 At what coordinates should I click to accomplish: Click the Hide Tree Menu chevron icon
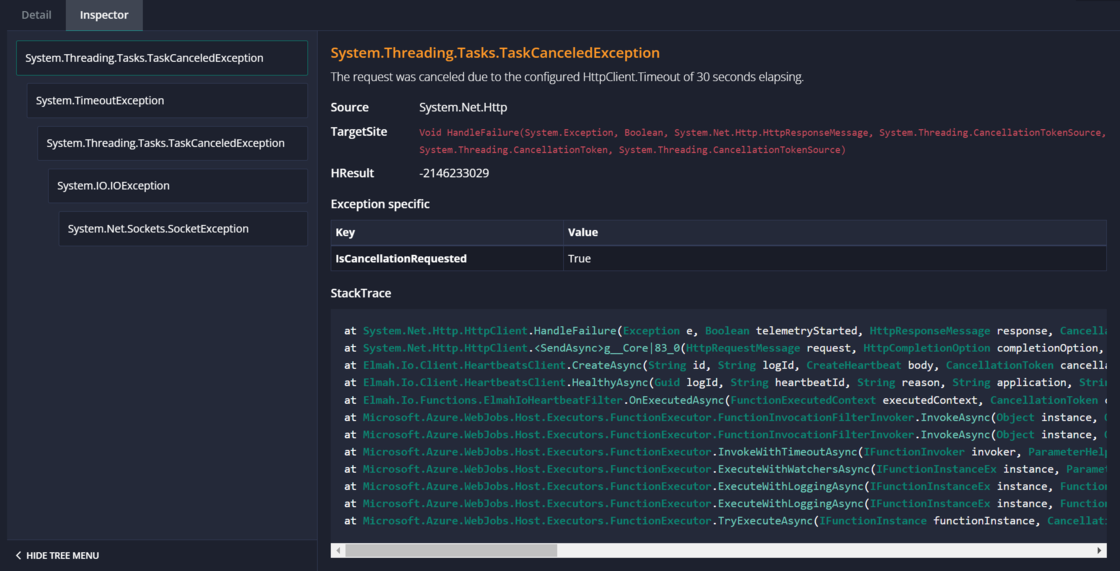pyautogui.click(x=19, y=555)
